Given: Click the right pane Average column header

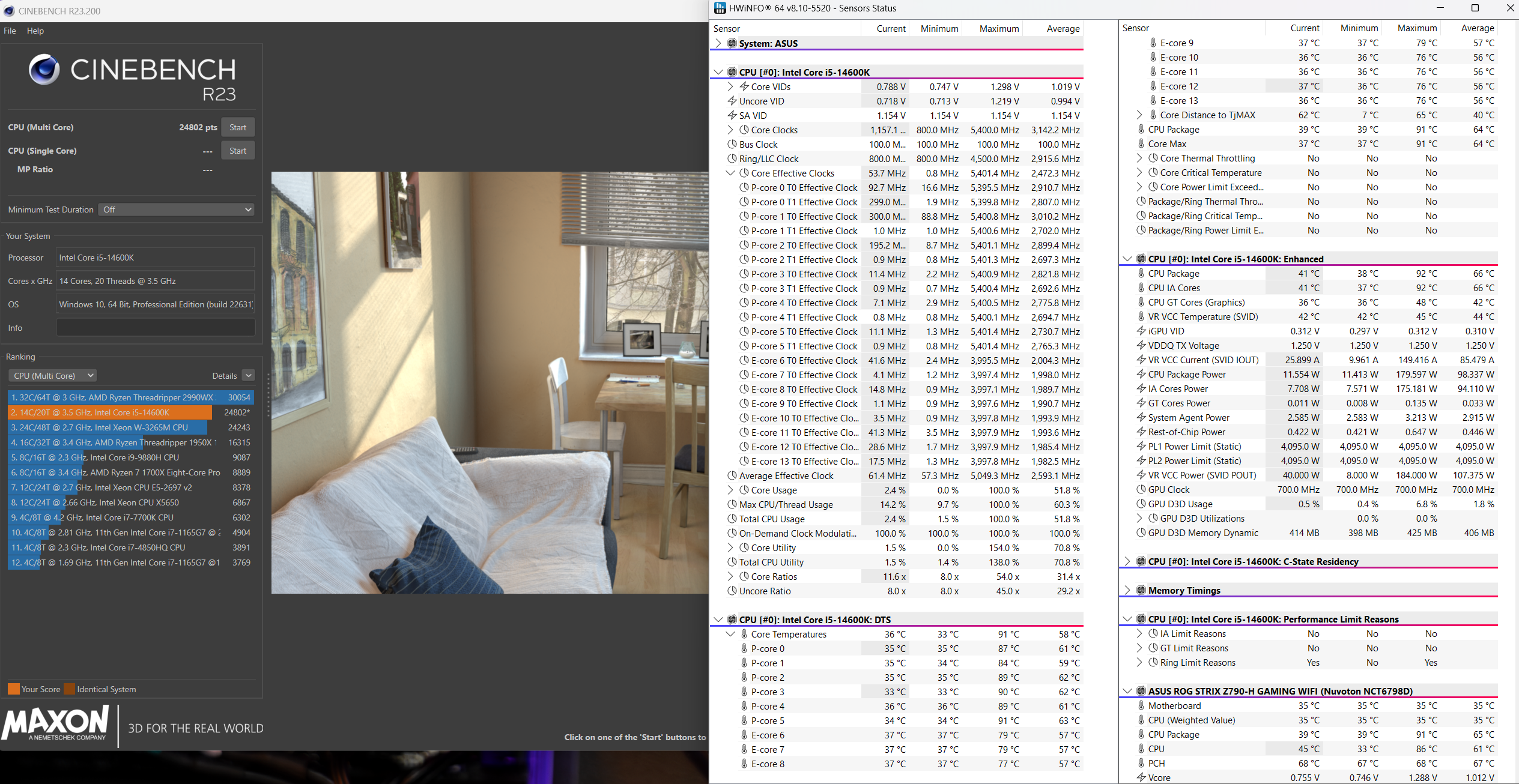Looking at the screenshot, I should click(1470, 28).
